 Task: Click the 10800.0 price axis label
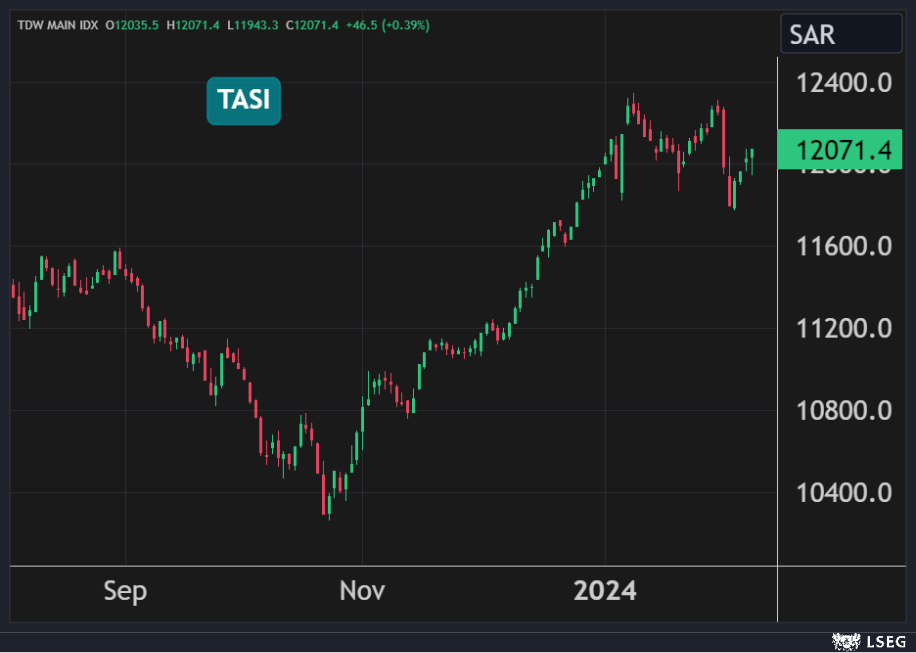click(x=844, y=410)
